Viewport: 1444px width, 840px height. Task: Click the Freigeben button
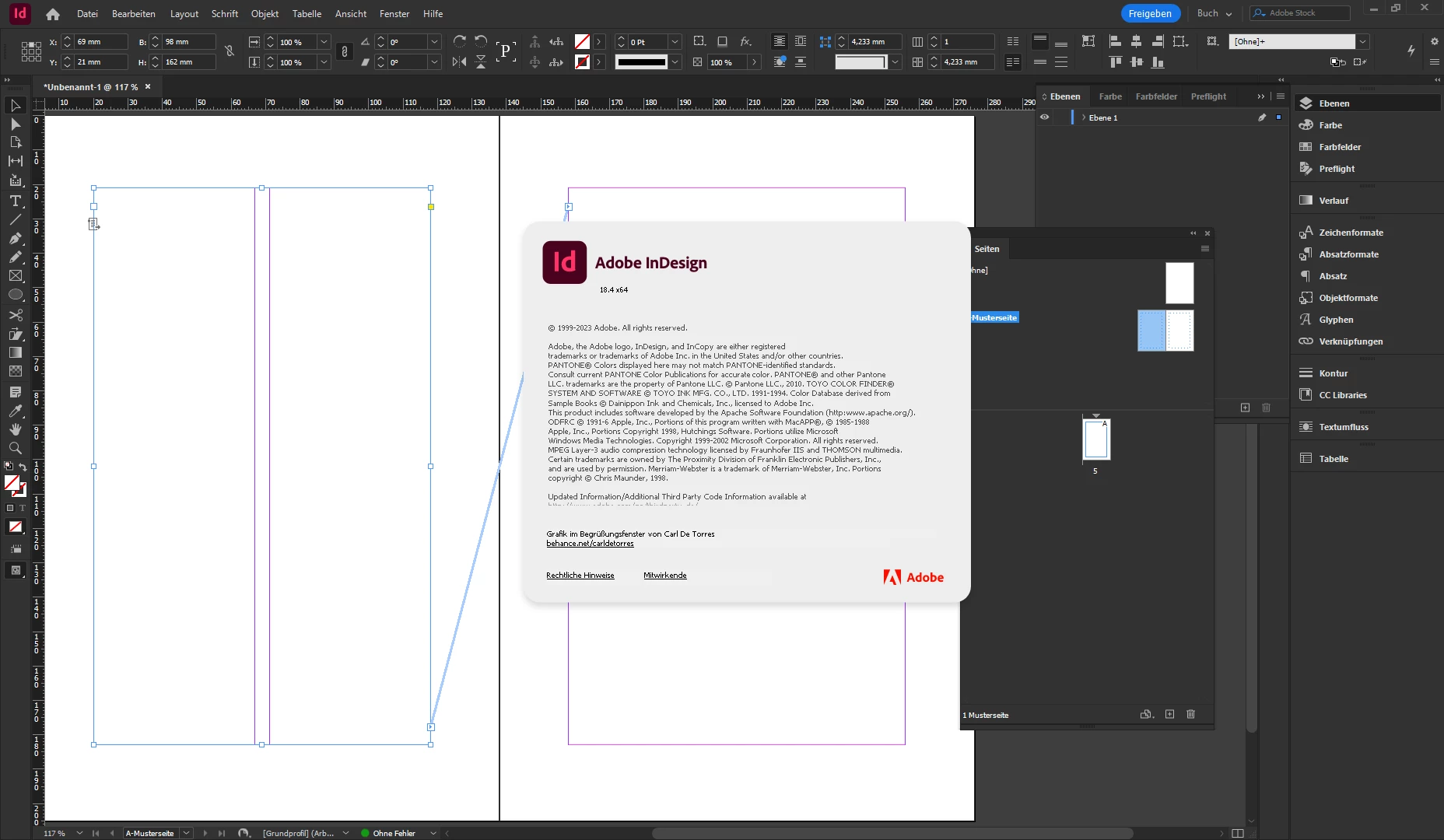(x=1150, y=13)
